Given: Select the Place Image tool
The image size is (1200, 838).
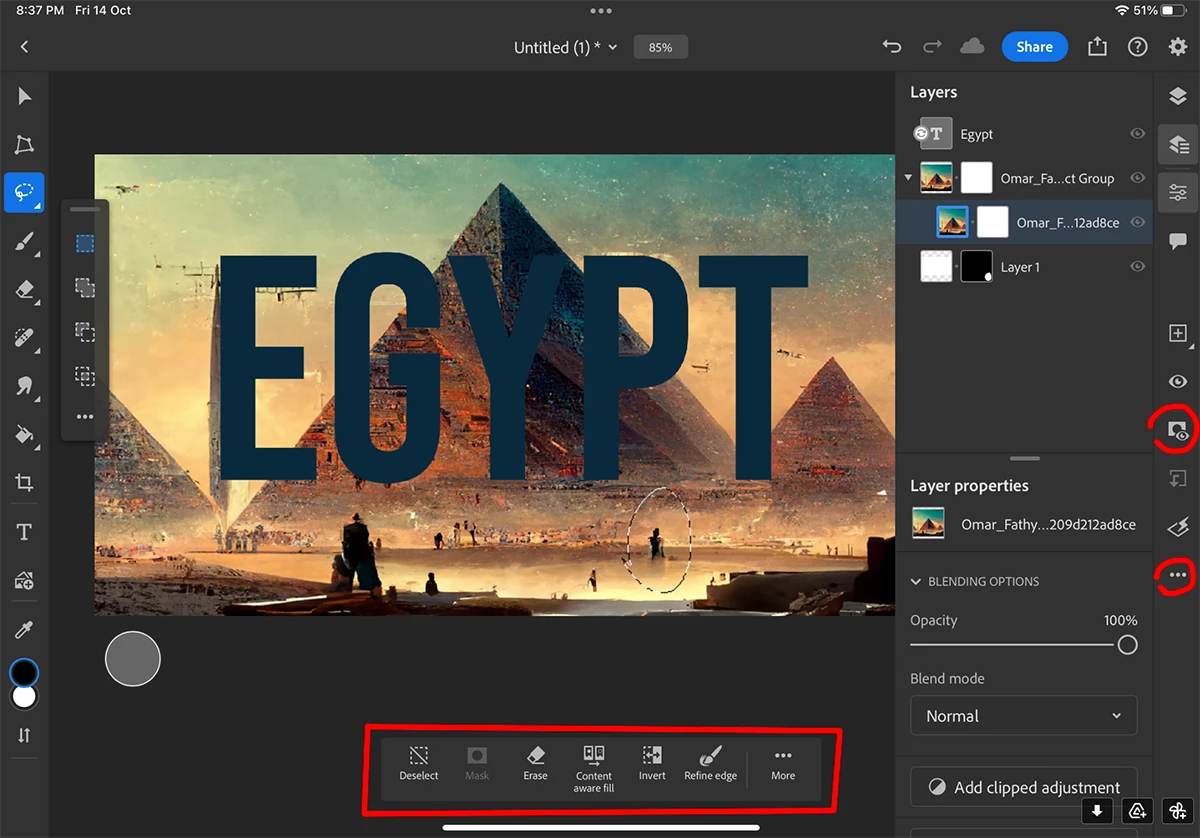Looking at the screenshot, I should pos(24,580).
